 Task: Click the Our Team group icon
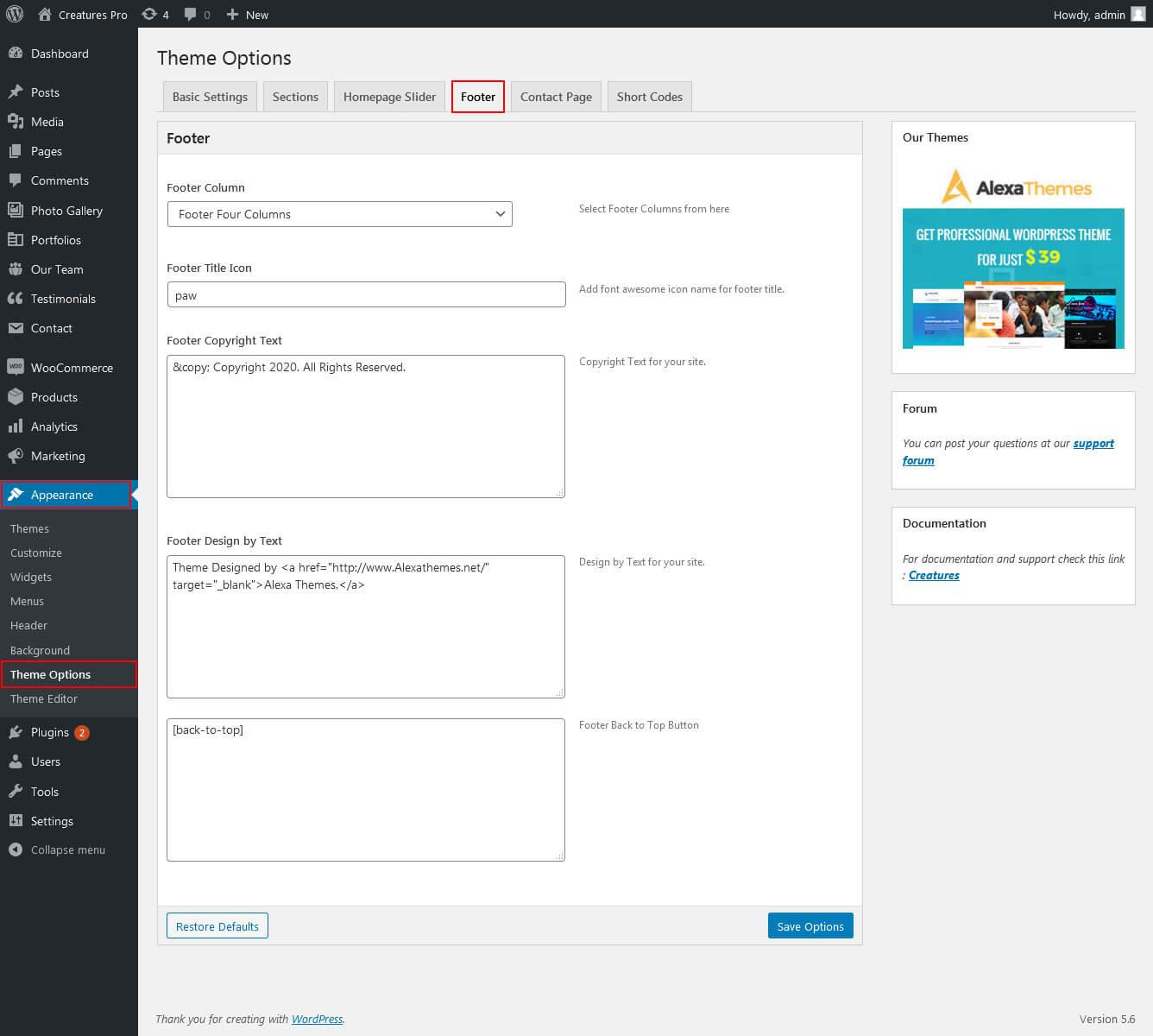(16, 269)
